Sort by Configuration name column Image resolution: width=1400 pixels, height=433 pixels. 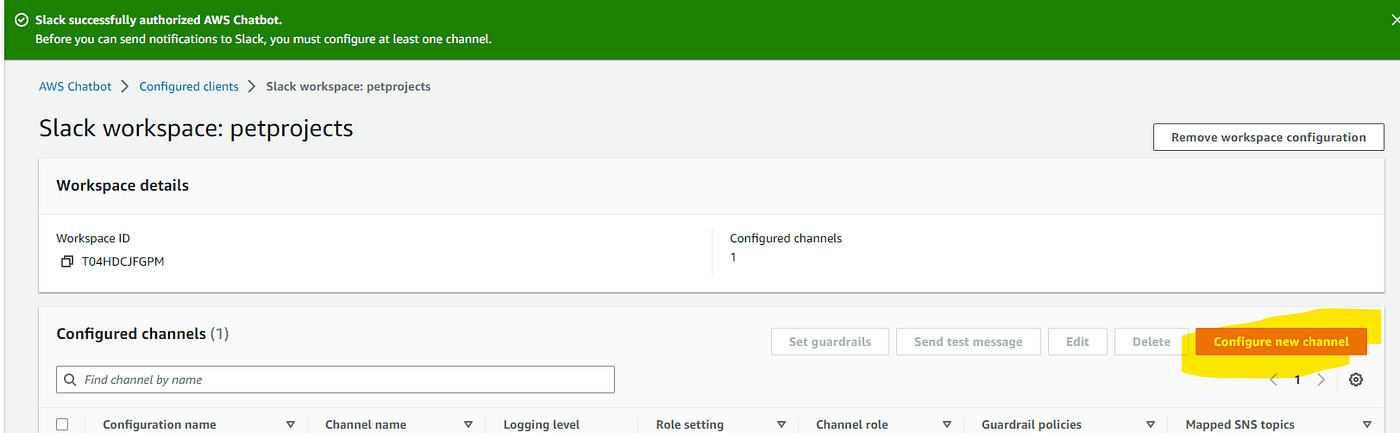pyautogui.click(x=290, y=425)
